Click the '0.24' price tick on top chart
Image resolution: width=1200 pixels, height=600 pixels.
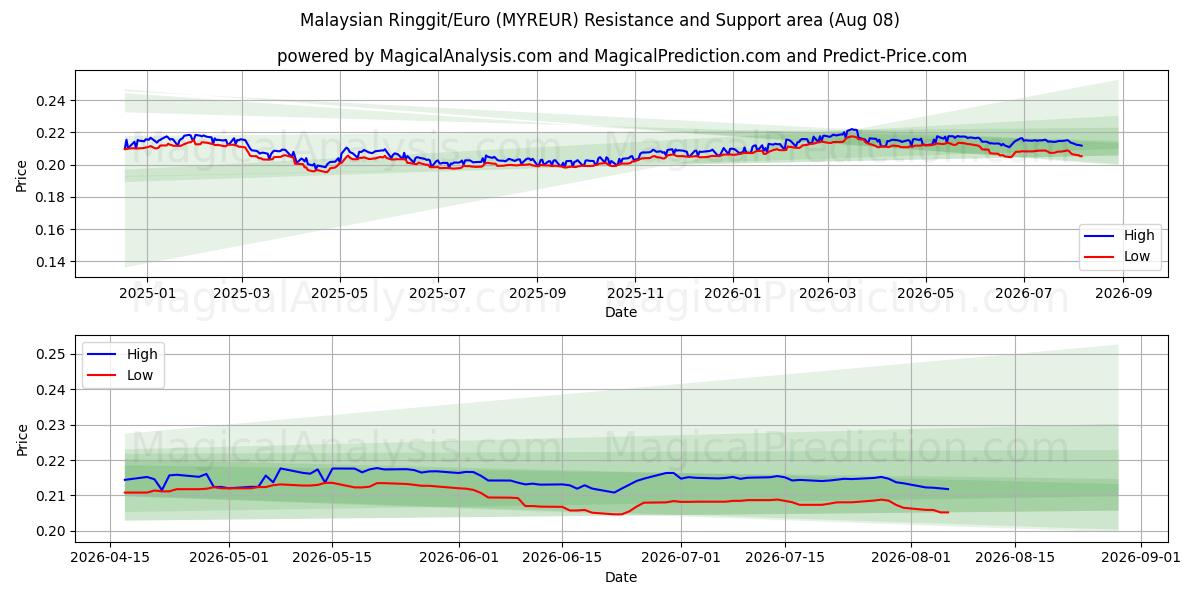(x=51, y=101)
